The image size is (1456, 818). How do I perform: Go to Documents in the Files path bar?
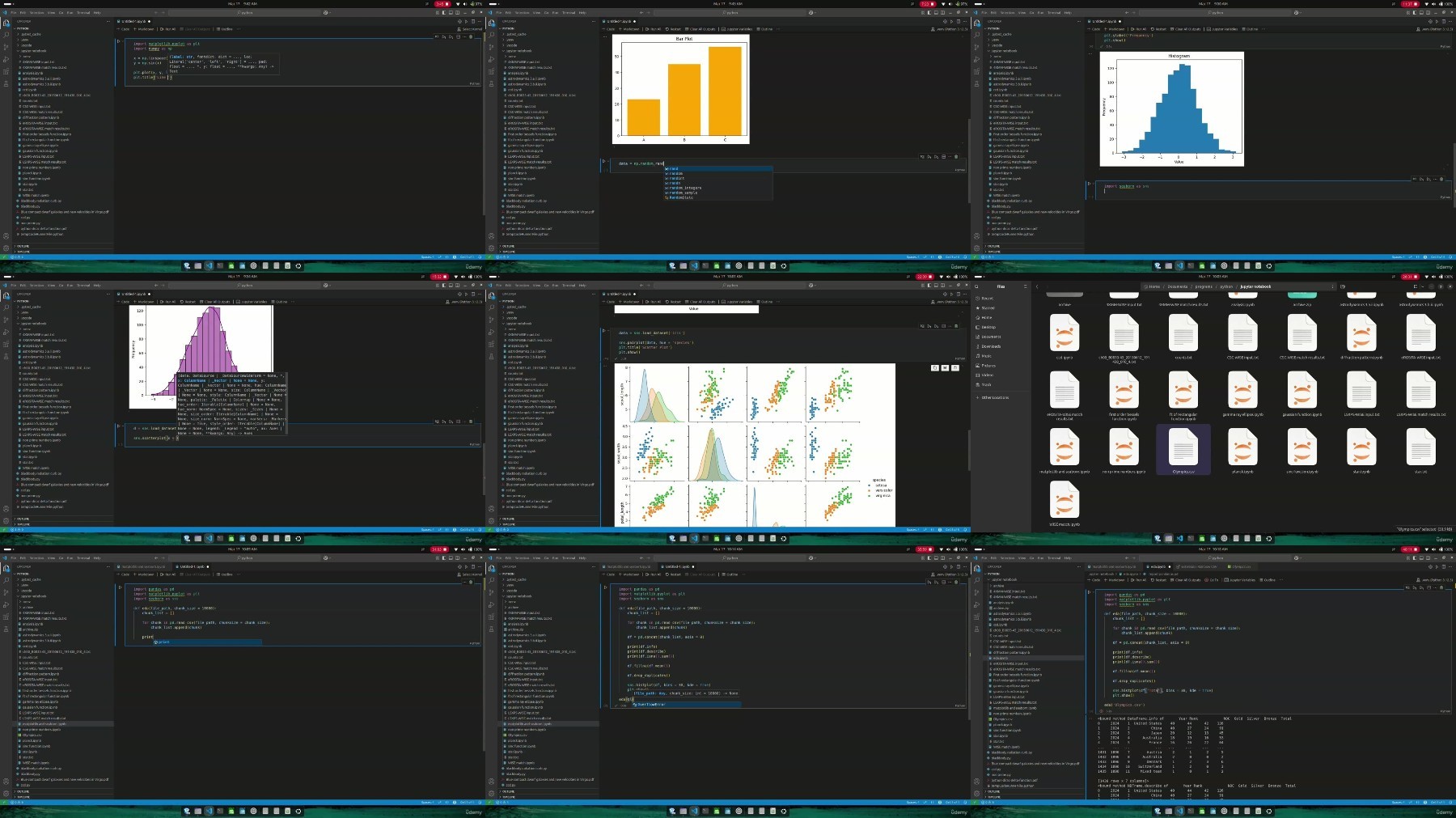point(1178,286)
